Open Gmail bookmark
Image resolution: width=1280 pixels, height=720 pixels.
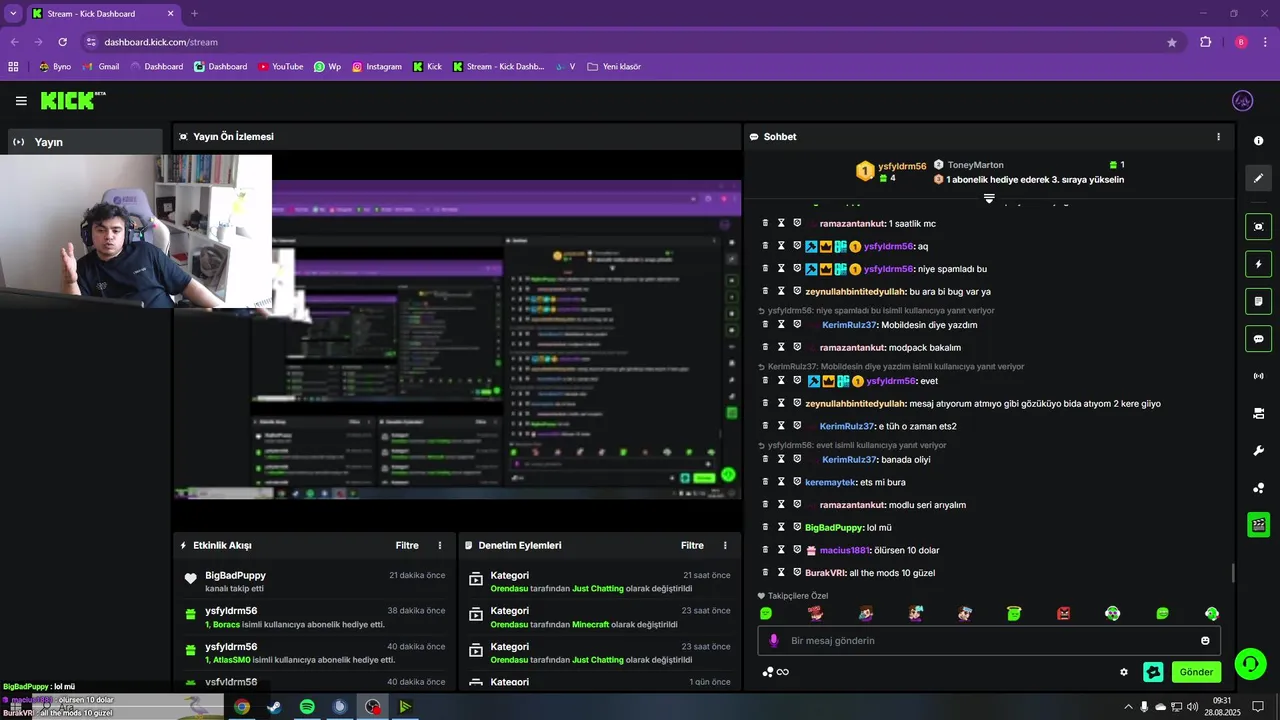(101, 67)
